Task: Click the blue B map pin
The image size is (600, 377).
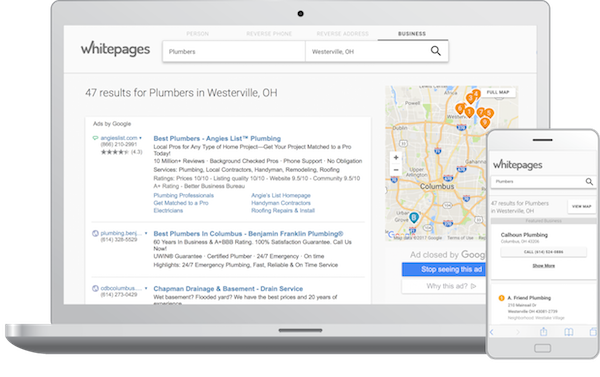Action: [x=414, y=217]
